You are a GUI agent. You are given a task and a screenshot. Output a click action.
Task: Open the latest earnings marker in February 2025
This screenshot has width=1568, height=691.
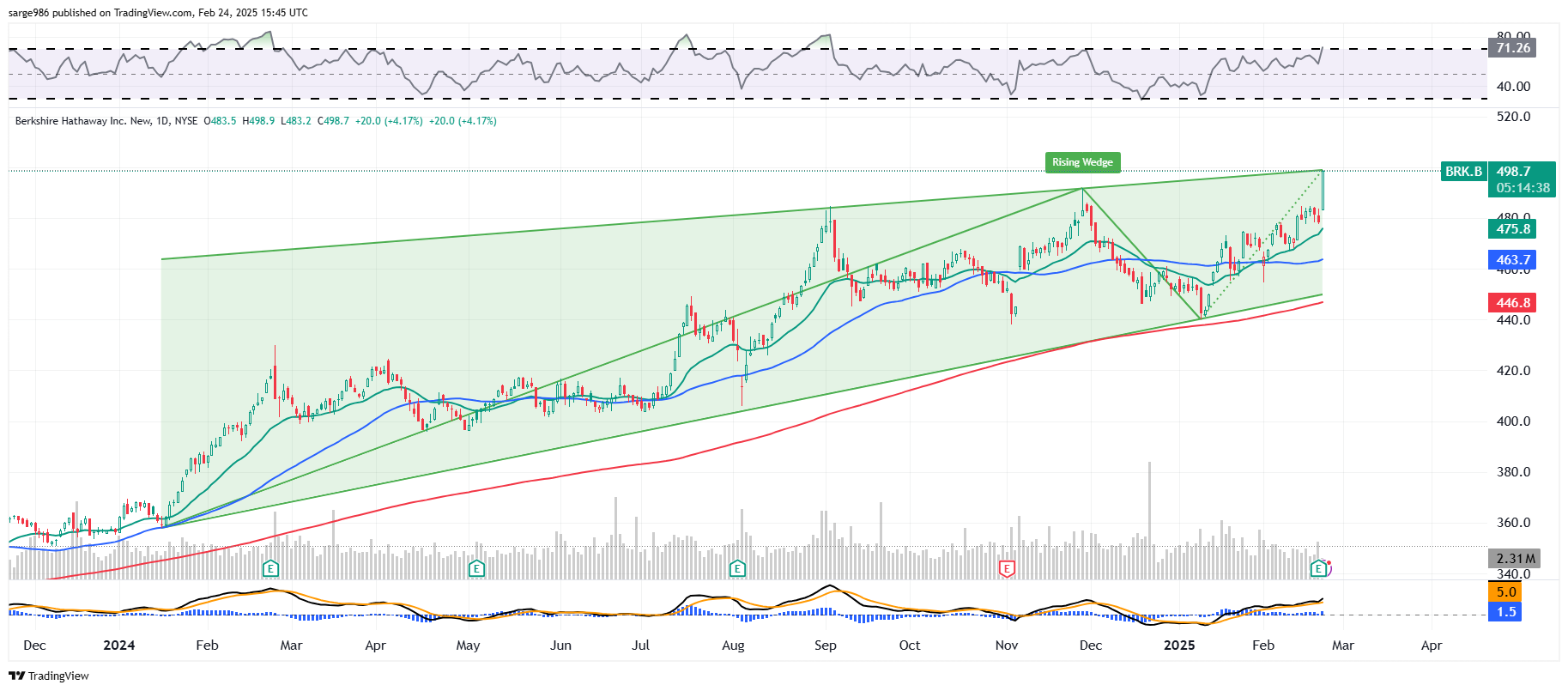click(x=1318, y=568)
